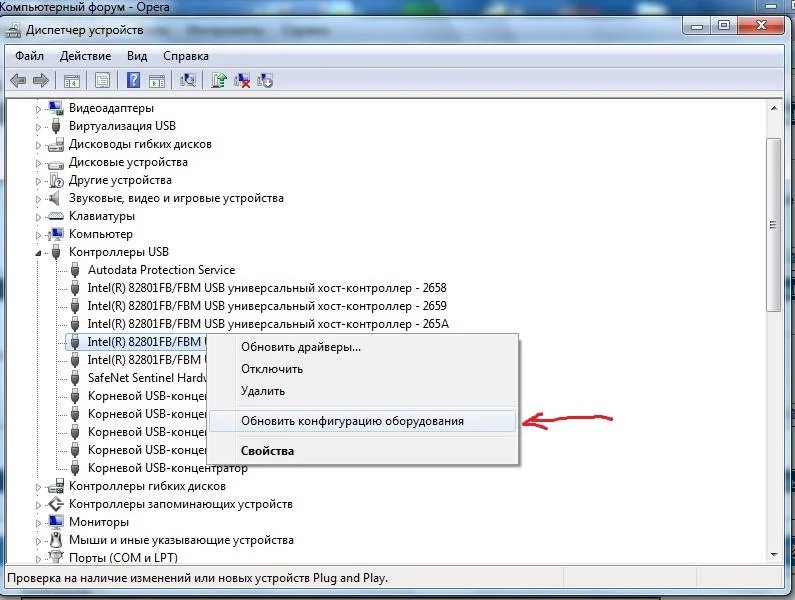
Task: Click the mouse icon beside Мыши и иные
Action: pos(56,540)
